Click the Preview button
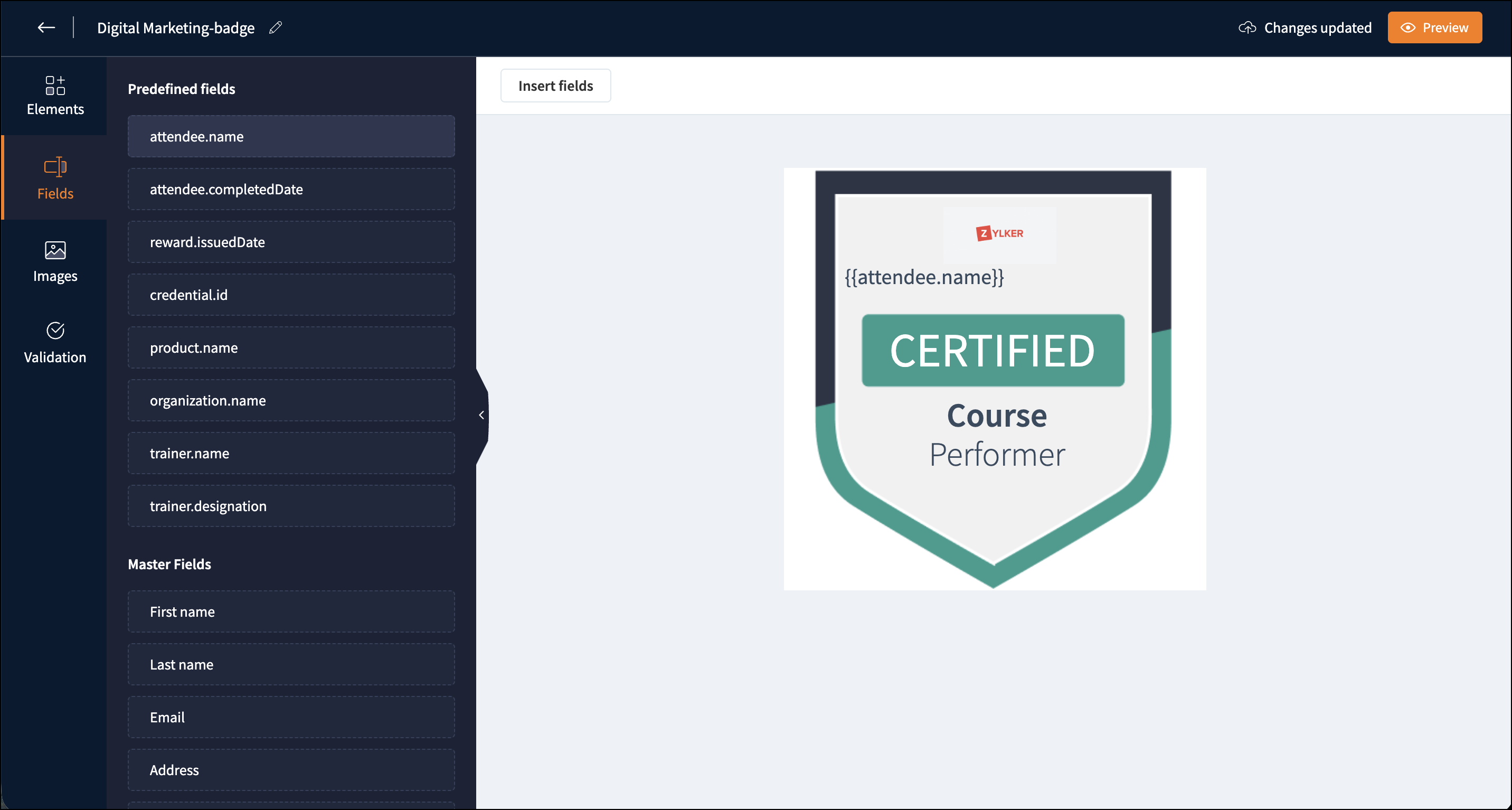The image size is (1512, 810). click(x=1434, y=27)
